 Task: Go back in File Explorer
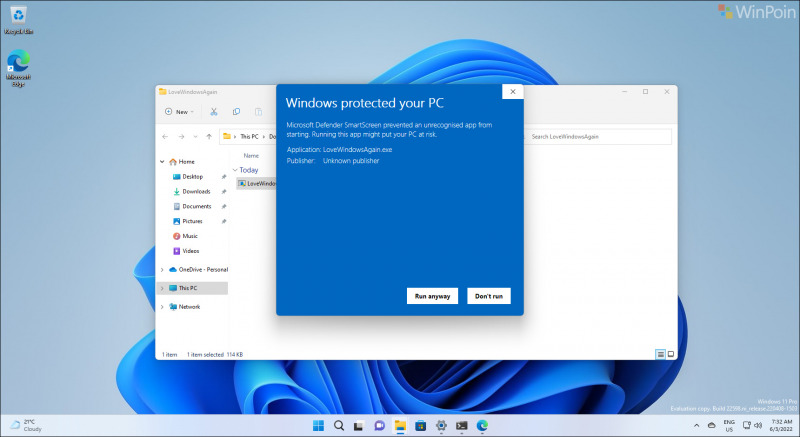(x=165, y=137)
